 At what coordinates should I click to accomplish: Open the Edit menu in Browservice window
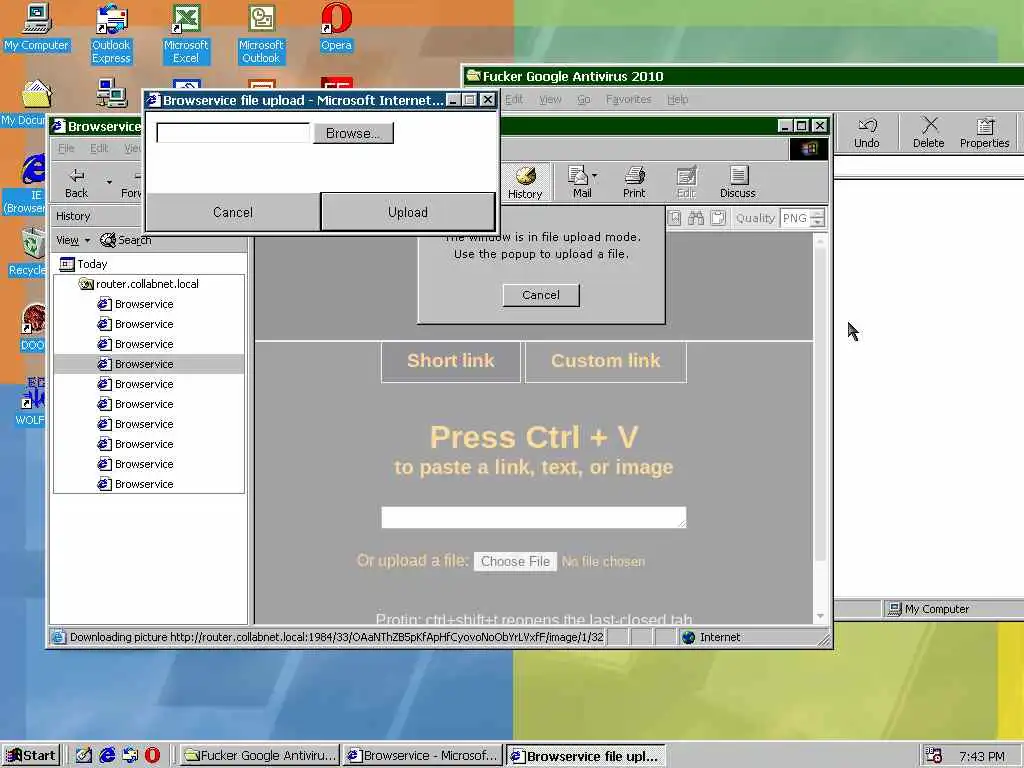pos(99,148)
